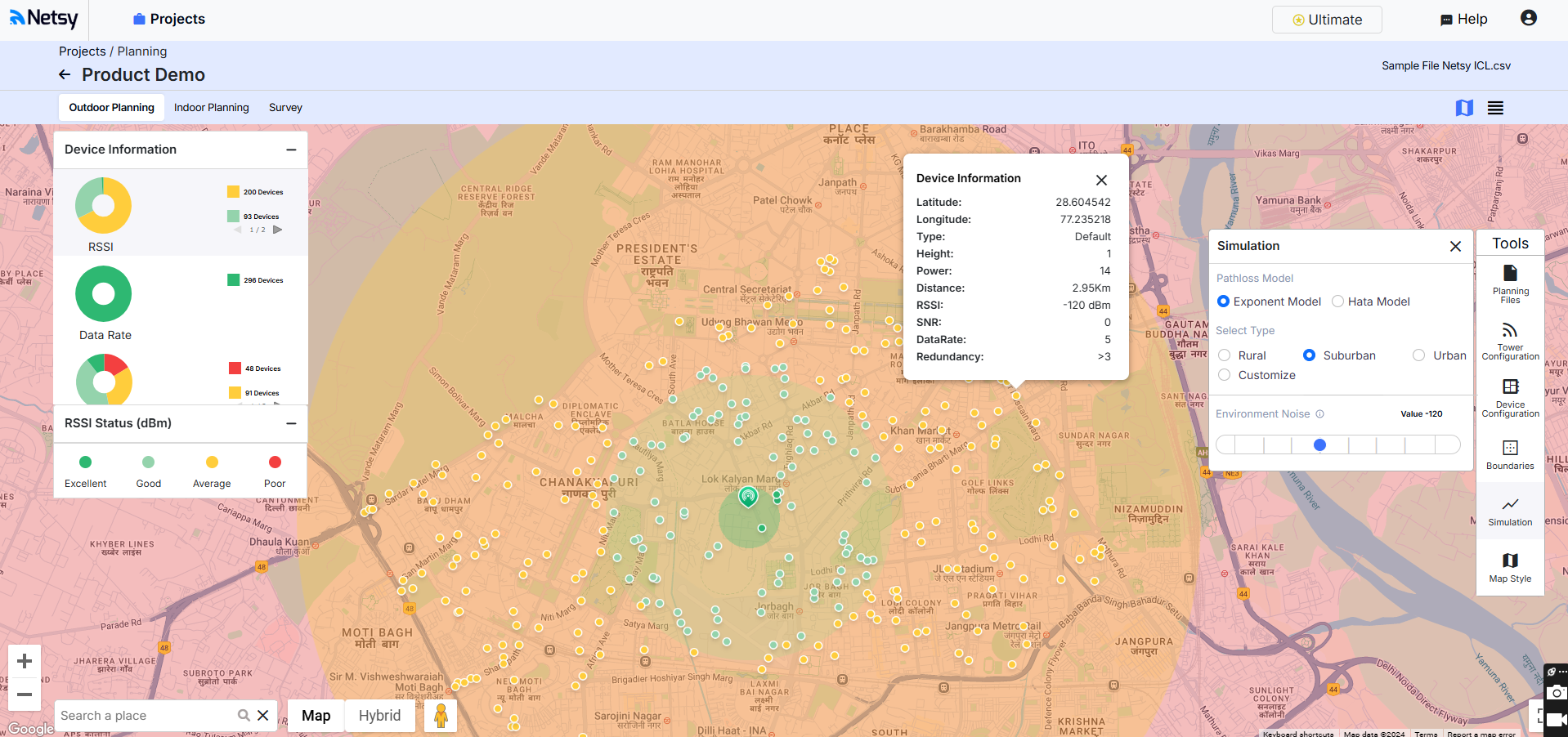
Task: Open the Map Style tool
Action: click(1510, 565)
